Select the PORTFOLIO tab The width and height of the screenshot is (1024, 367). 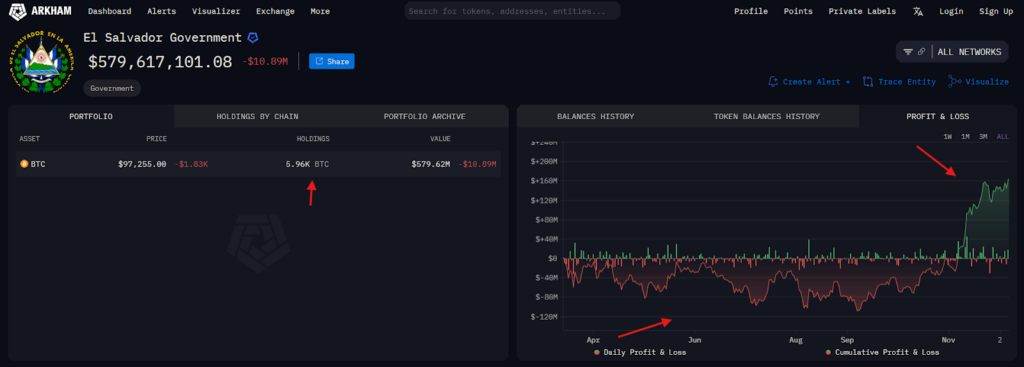click(91, 116)
